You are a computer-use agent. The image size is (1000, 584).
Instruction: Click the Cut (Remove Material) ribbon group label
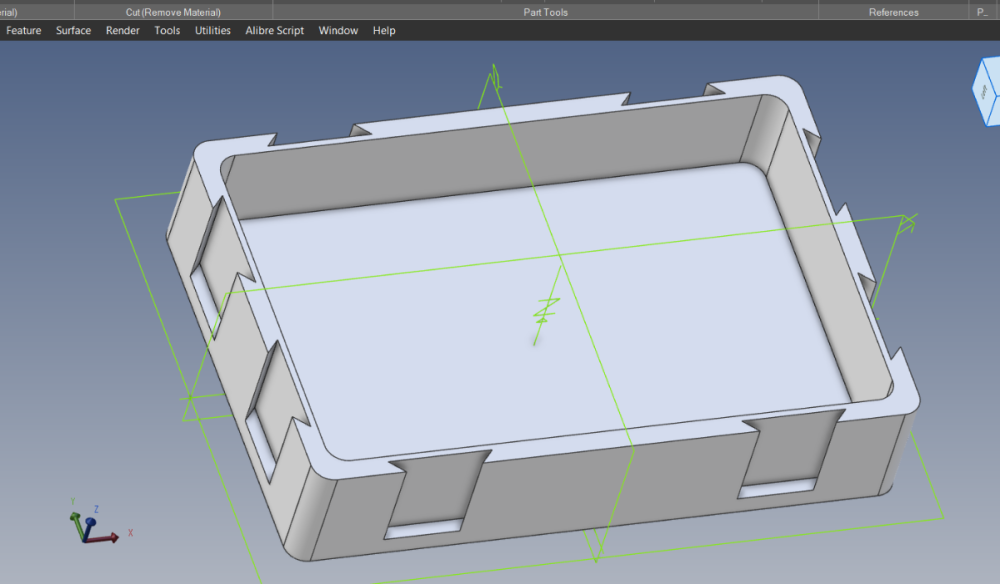(173, 12)
